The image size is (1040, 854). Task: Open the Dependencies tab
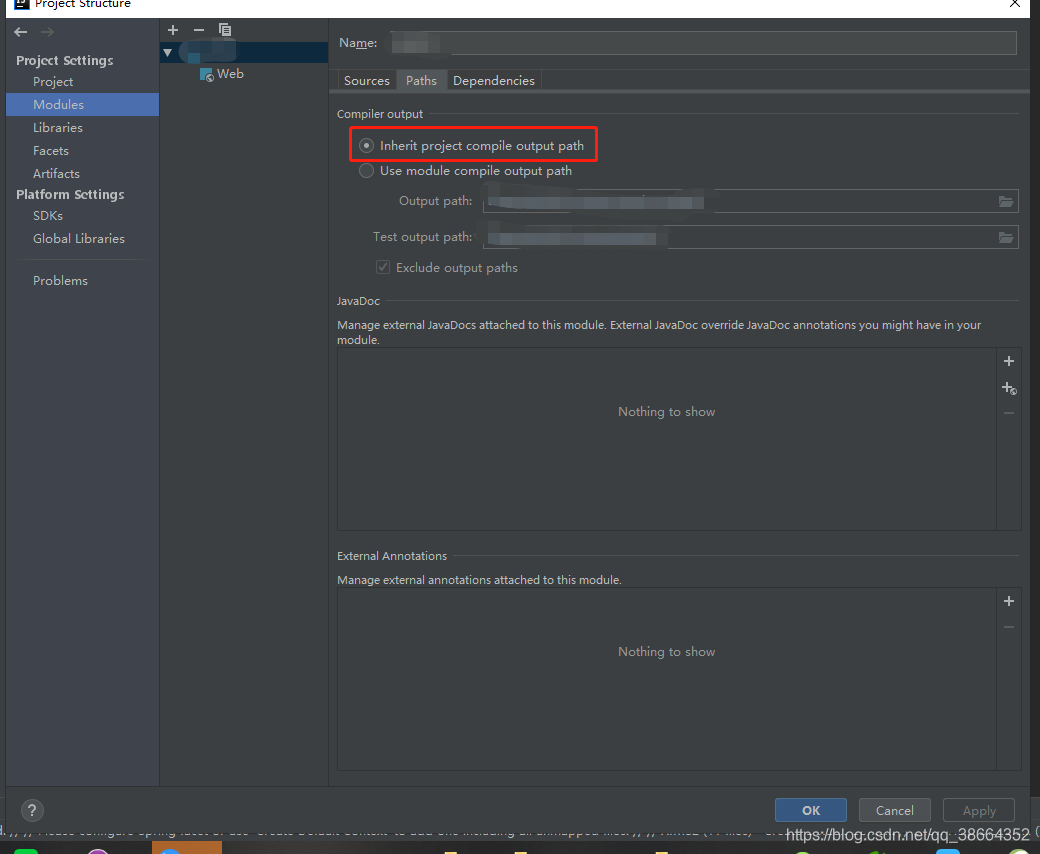pos(493,81)
